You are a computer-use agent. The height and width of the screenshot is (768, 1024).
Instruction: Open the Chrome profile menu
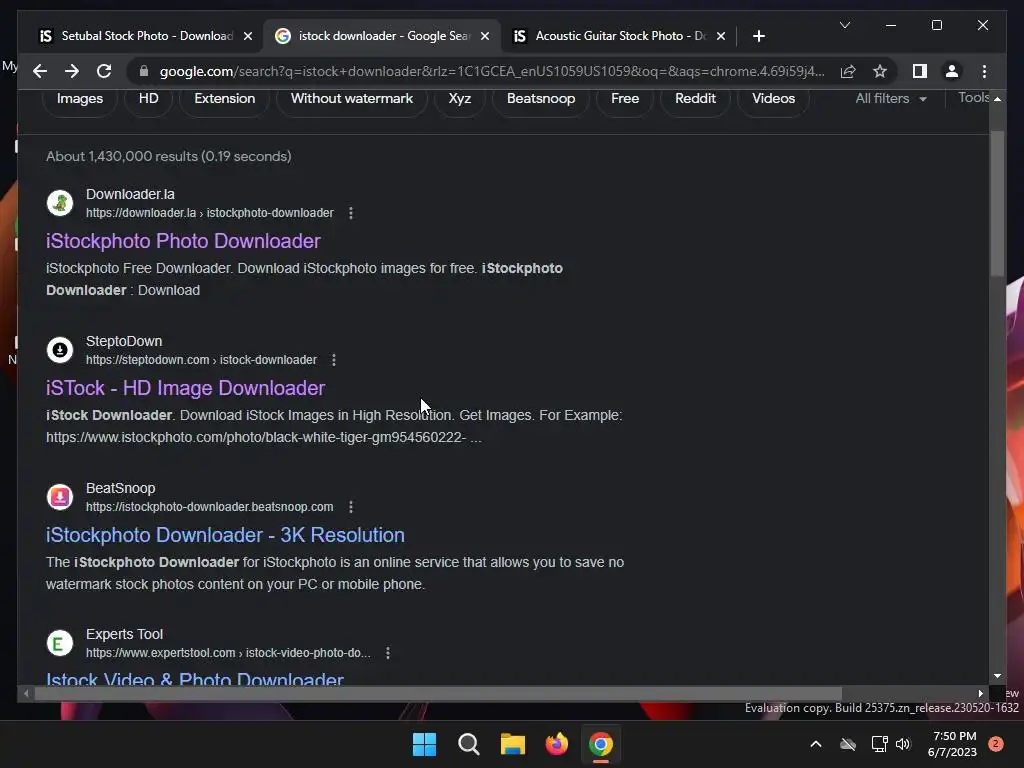pos(952,71)
